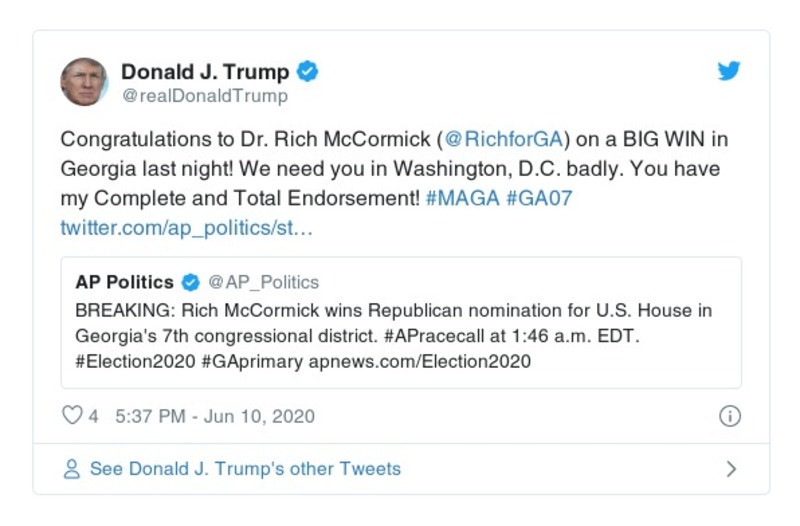
Task: Click the #MAGA hashtag
Action: [461, 198]
